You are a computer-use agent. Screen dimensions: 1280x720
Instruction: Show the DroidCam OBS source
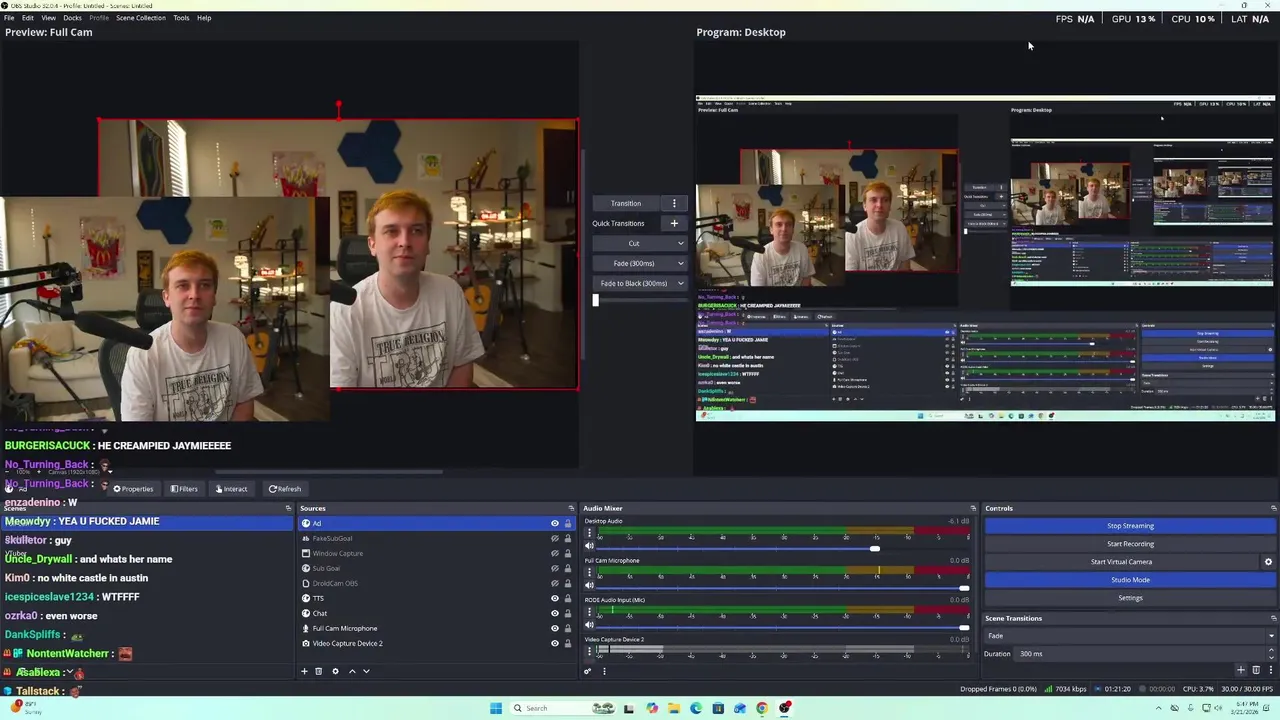555,583
